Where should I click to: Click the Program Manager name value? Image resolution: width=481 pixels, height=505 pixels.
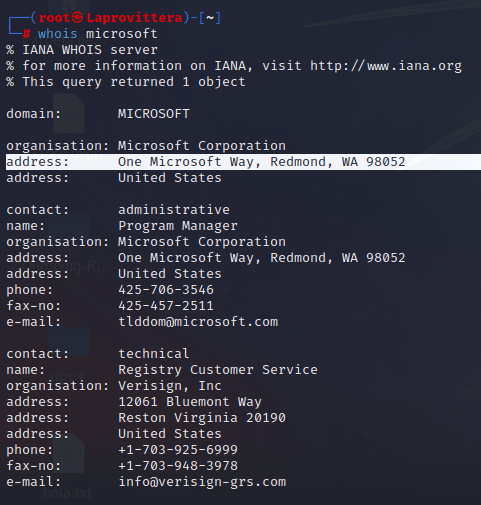178,226
